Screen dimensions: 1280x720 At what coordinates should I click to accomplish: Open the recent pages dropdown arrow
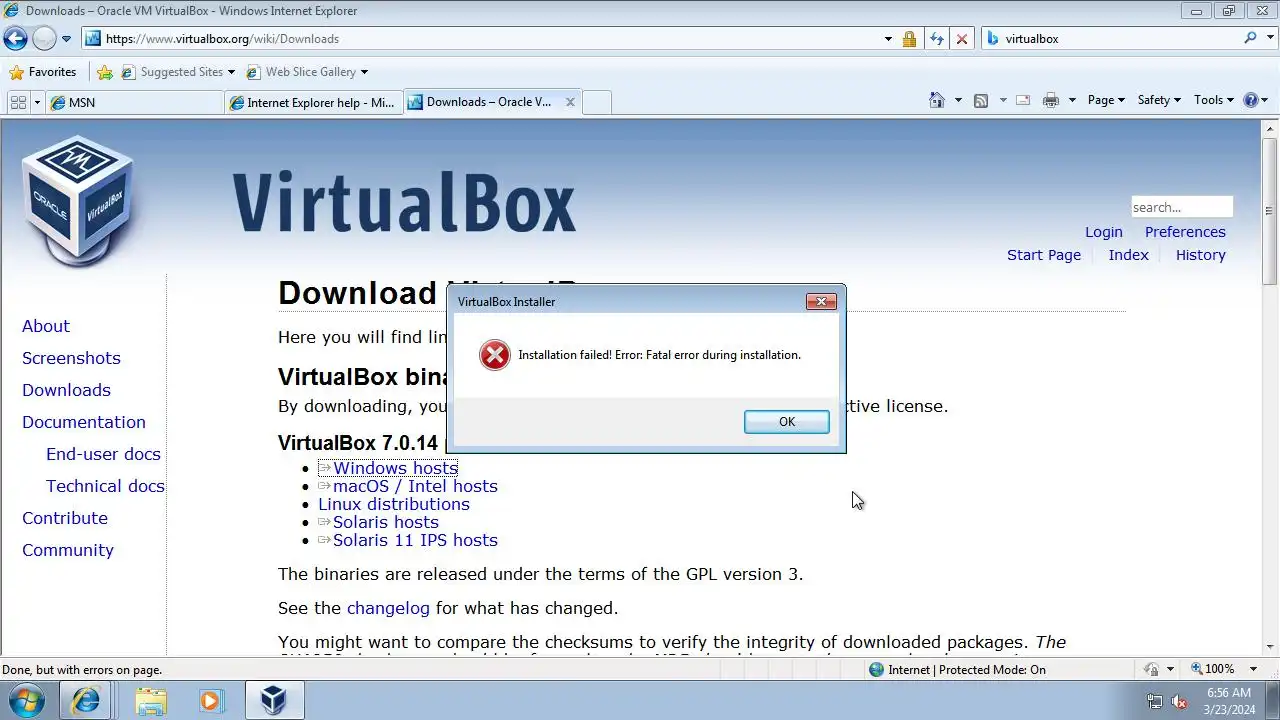pyautogui.click(x=67, y=39)
